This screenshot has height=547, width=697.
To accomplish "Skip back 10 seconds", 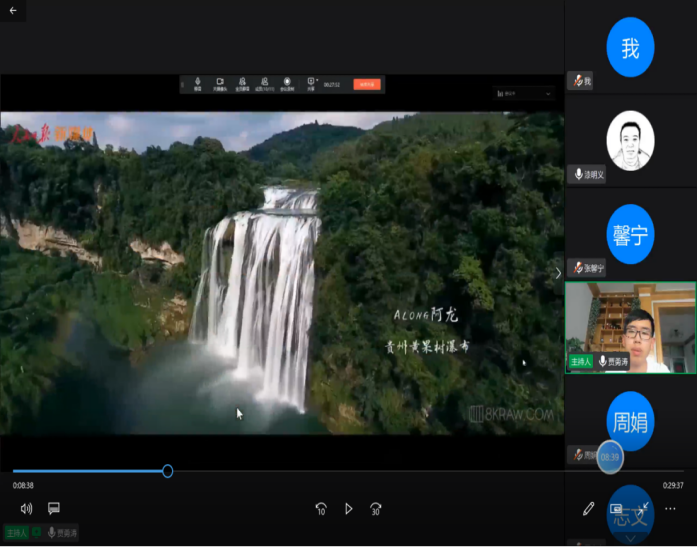I will point(321,509).
